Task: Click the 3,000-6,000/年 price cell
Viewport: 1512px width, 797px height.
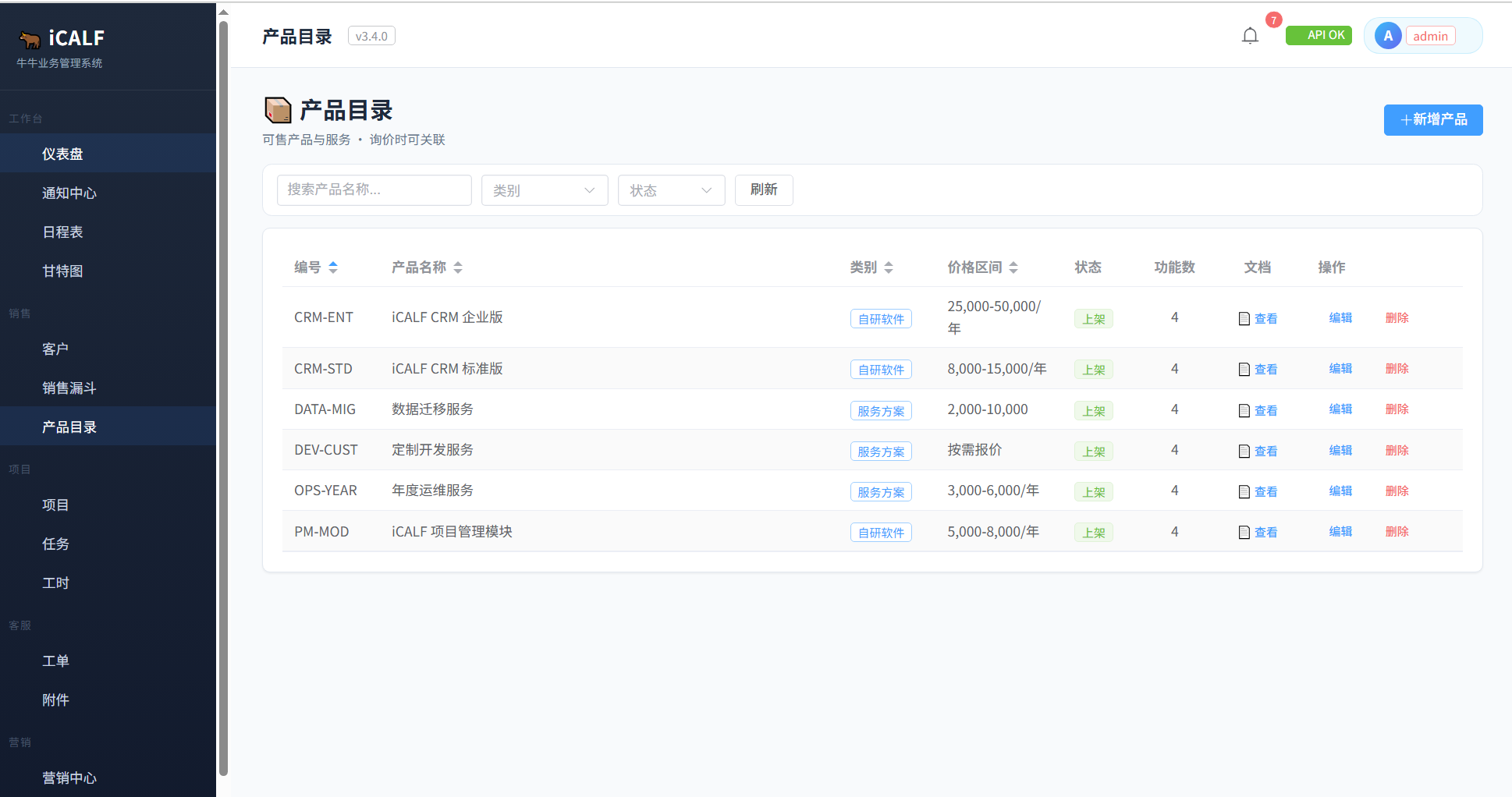Action: [993, 491]
